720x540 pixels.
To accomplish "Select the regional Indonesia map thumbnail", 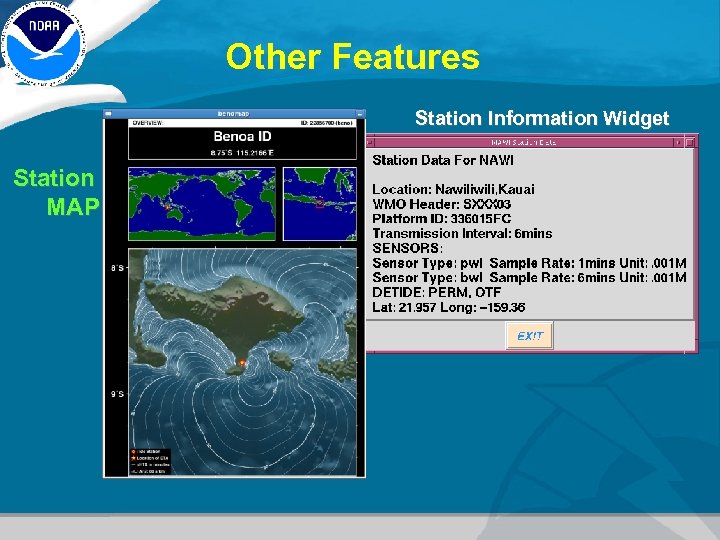I will click(320, 203).
